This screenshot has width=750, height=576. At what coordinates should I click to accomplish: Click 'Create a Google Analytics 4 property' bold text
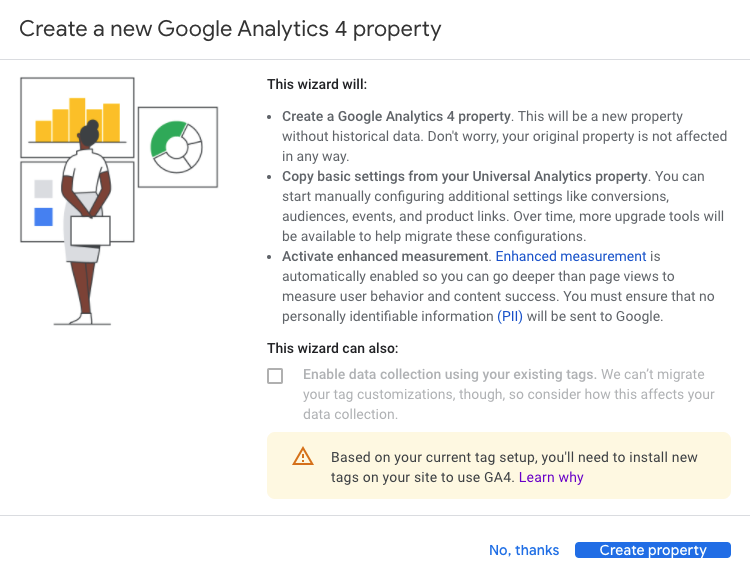(396, 116)
